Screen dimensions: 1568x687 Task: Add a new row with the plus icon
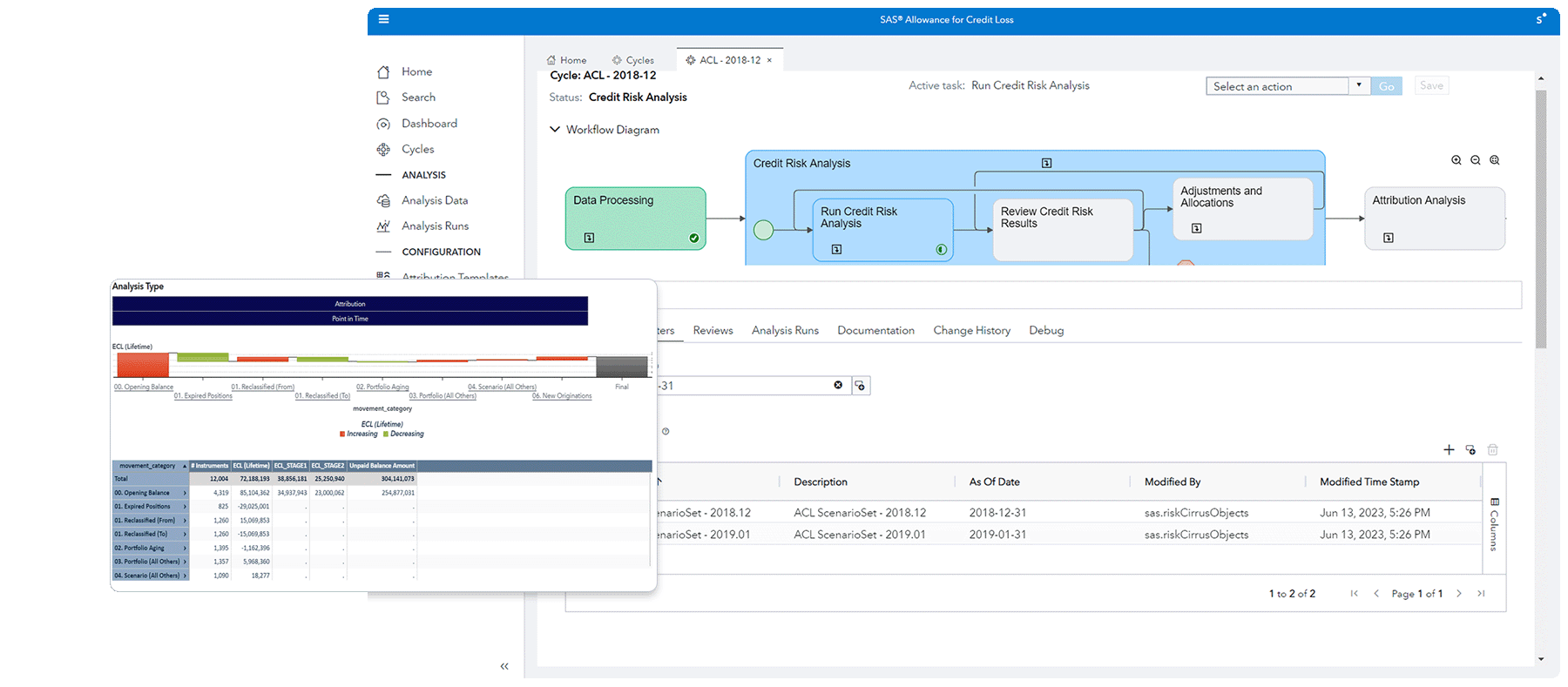1449,450
